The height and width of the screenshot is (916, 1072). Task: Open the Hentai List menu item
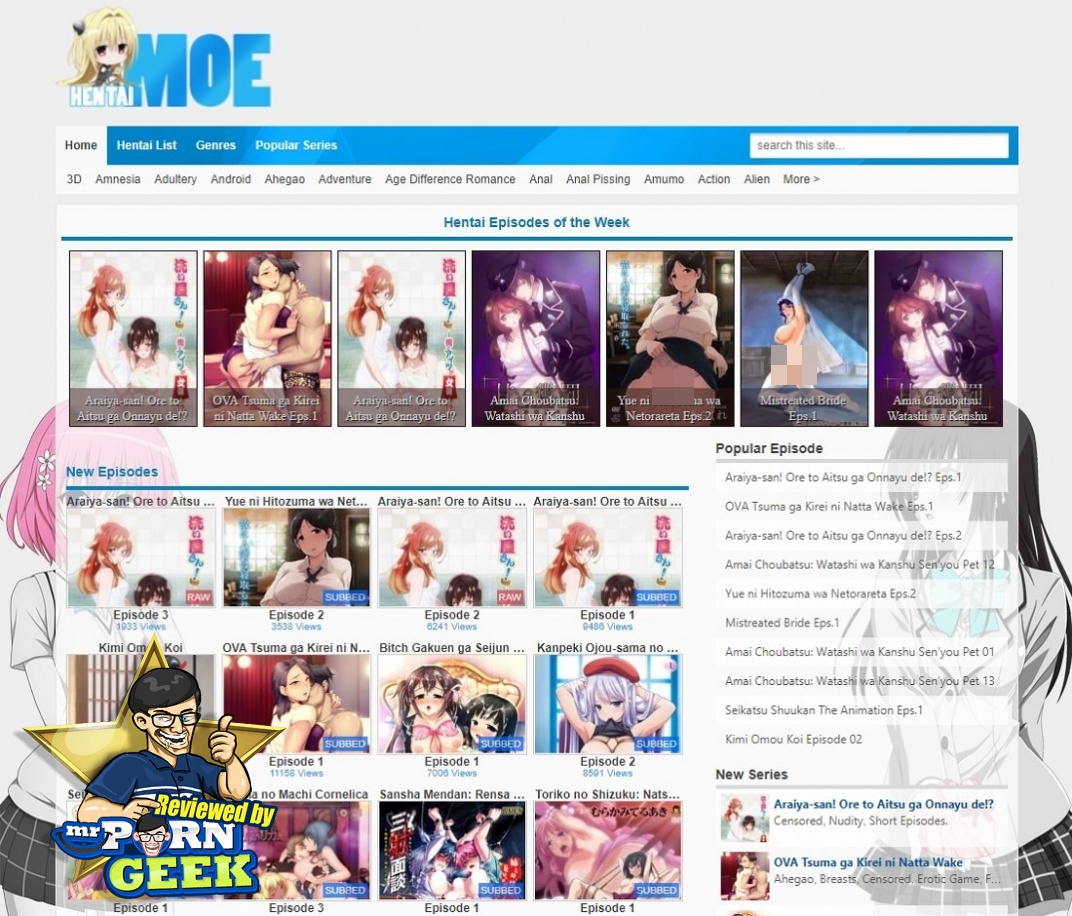point(146,145)
